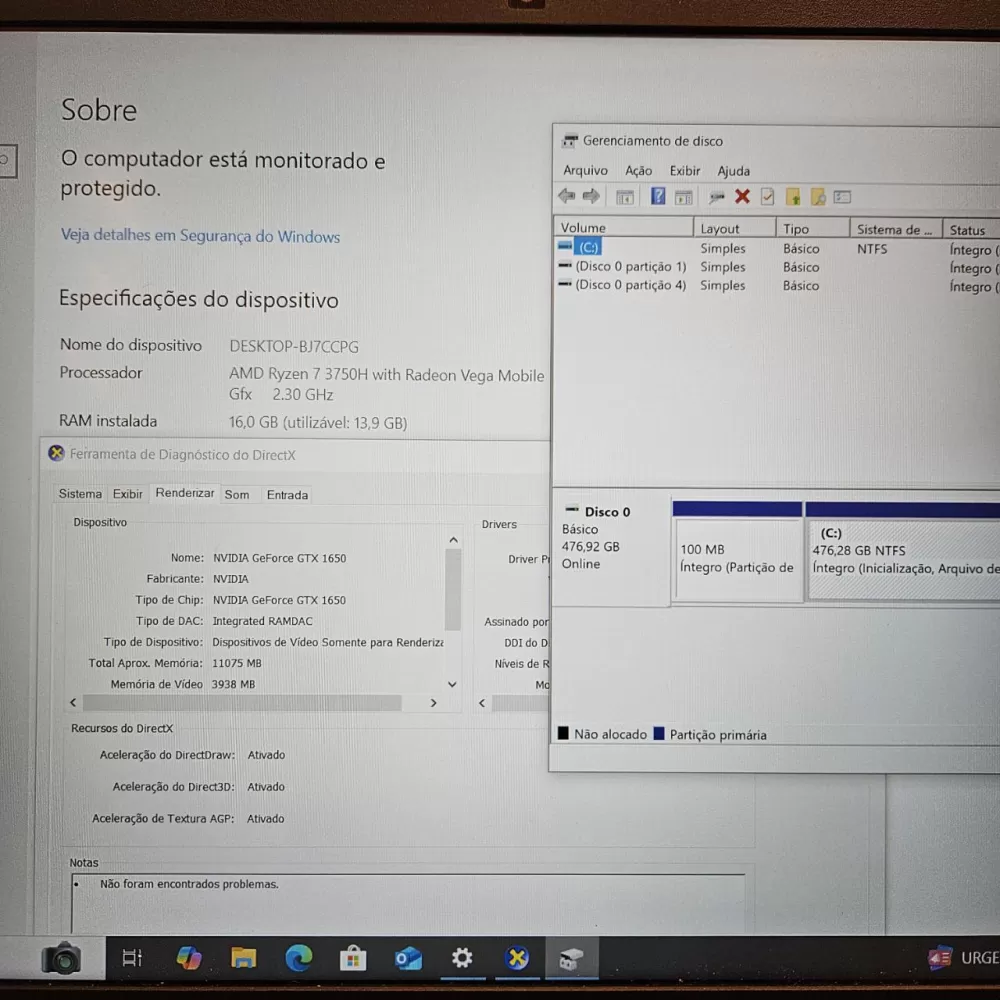Launch Microsoft Edge from the taskbar
The width and height of the screenshot is (1000, 1000).
(x=298, y=957)
